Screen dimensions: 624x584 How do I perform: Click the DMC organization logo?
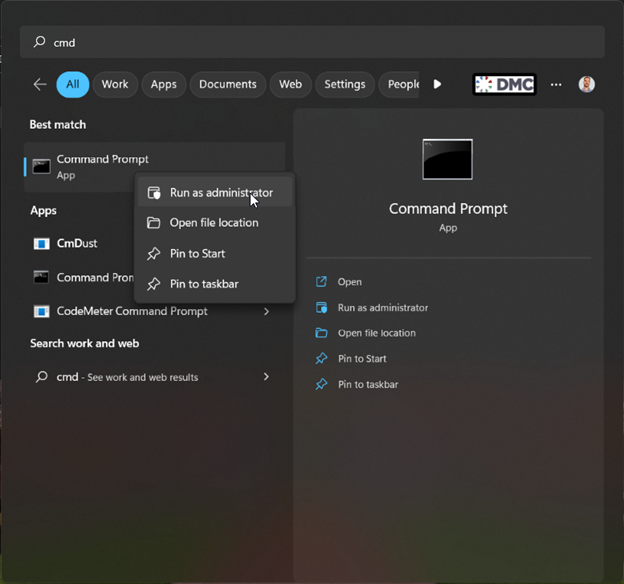click(504, 84)
